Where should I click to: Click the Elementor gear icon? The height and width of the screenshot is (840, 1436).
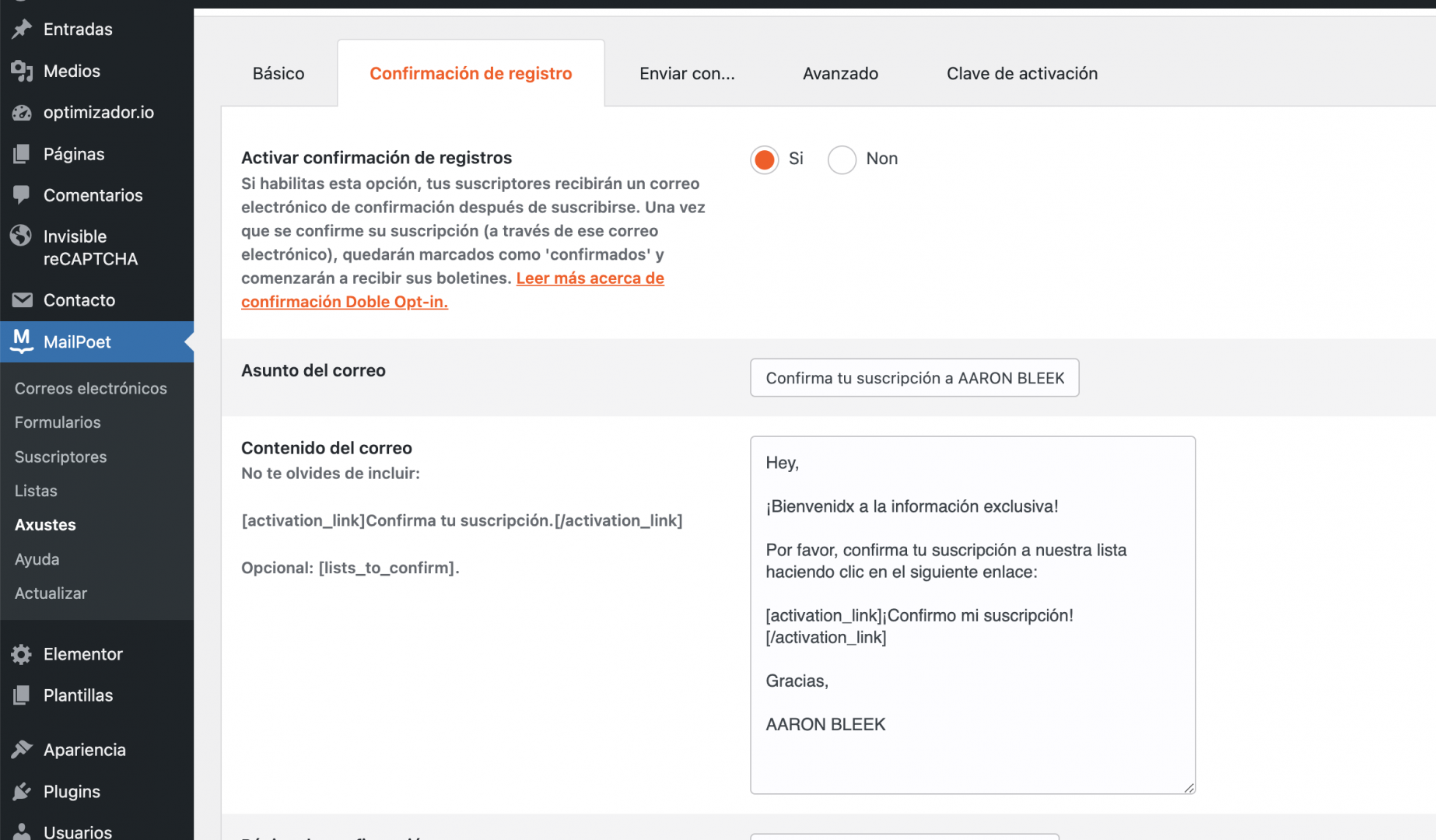tap(22, 654)
